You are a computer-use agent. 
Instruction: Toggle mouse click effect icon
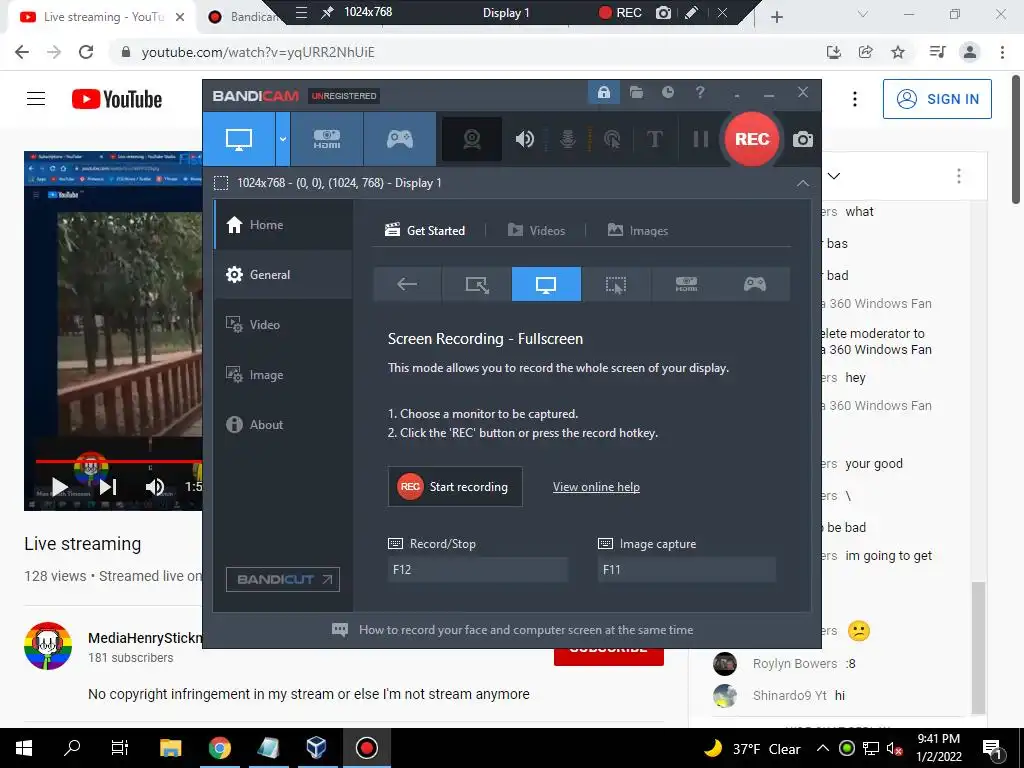point(612,139)
